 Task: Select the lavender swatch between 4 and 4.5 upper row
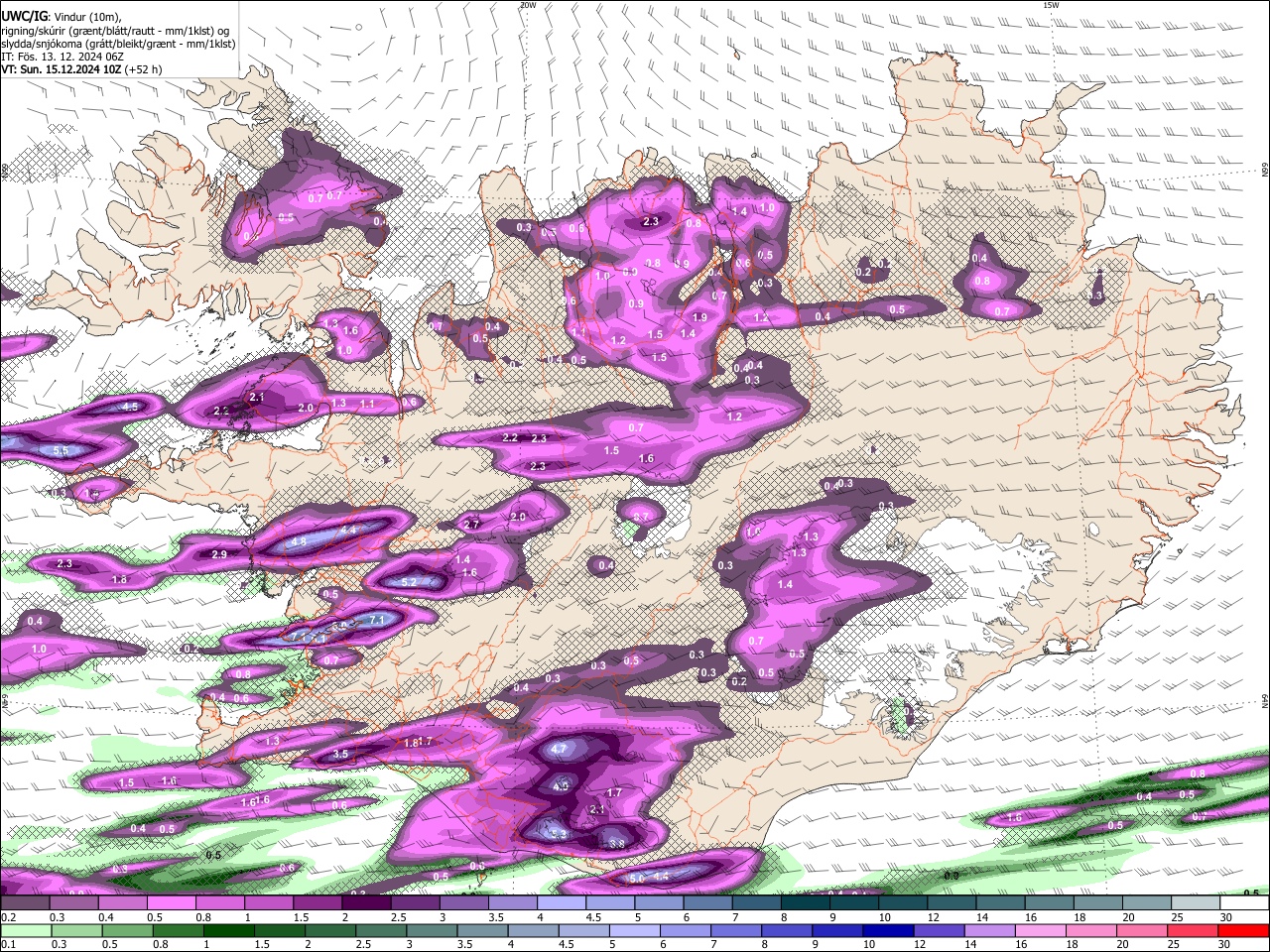click(x=561, y=904)
